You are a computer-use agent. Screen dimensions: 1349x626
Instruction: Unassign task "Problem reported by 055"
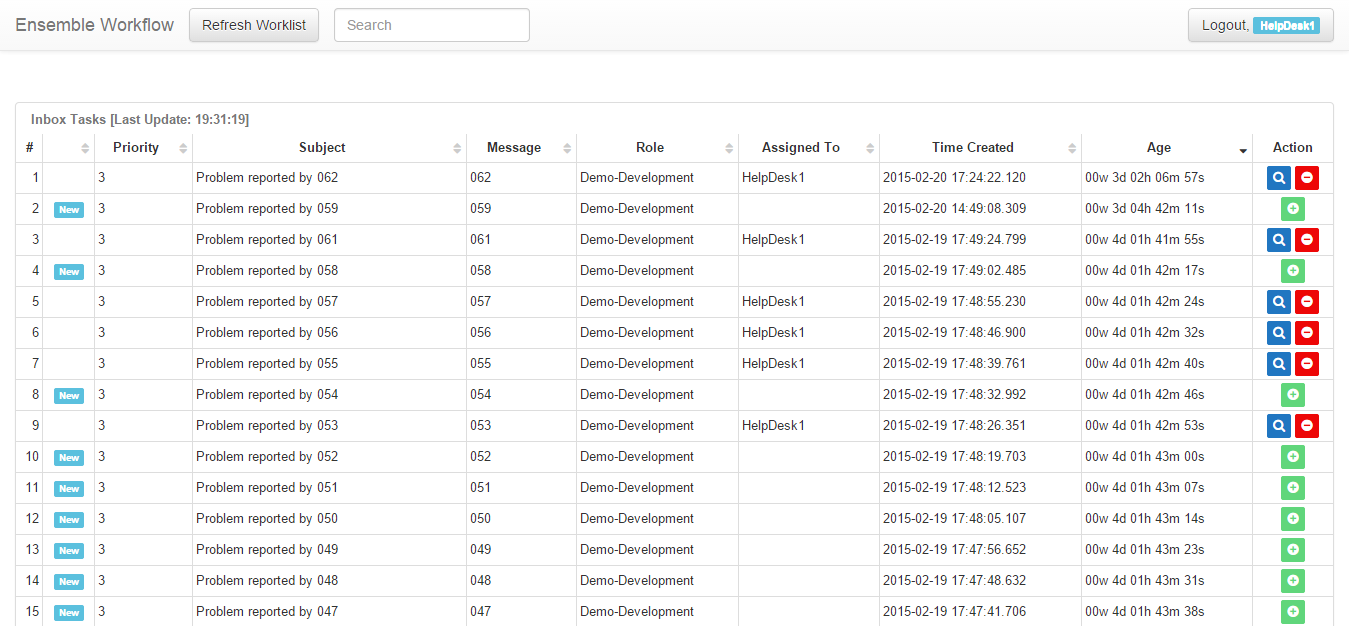click(x=1306, y=363)
